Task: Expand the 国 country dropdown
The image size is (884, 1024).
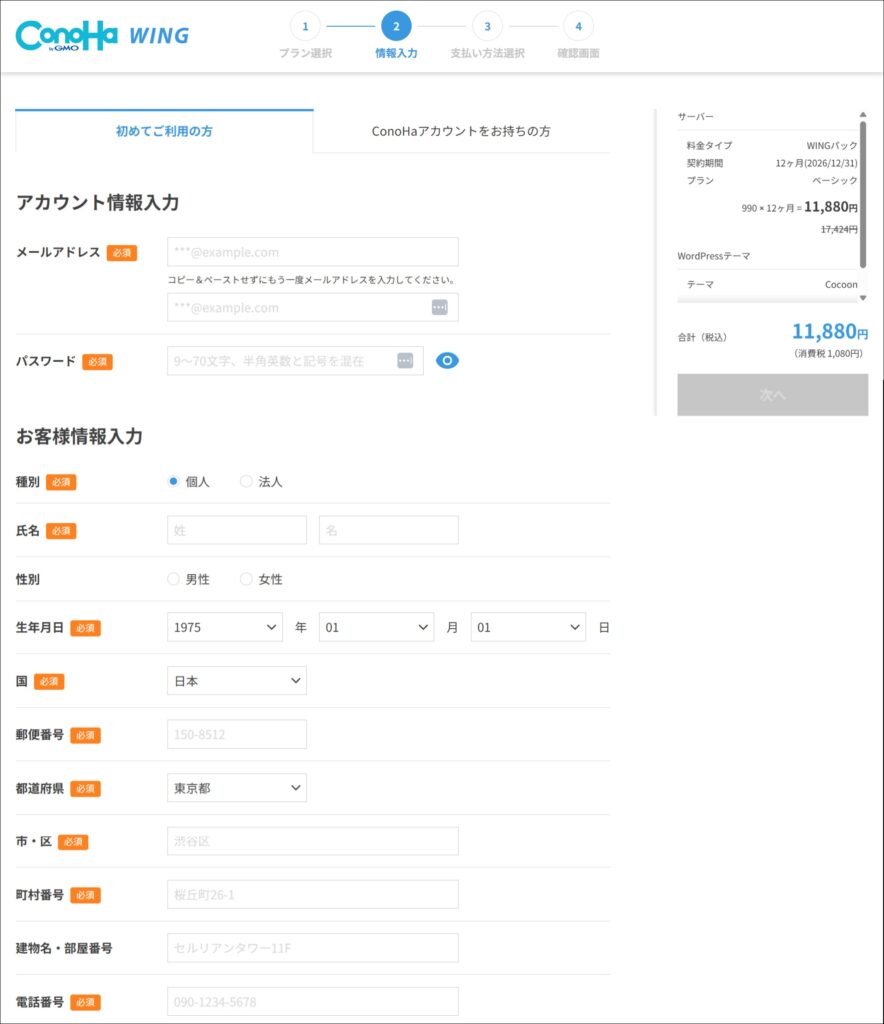Action: tap(237, 681)
